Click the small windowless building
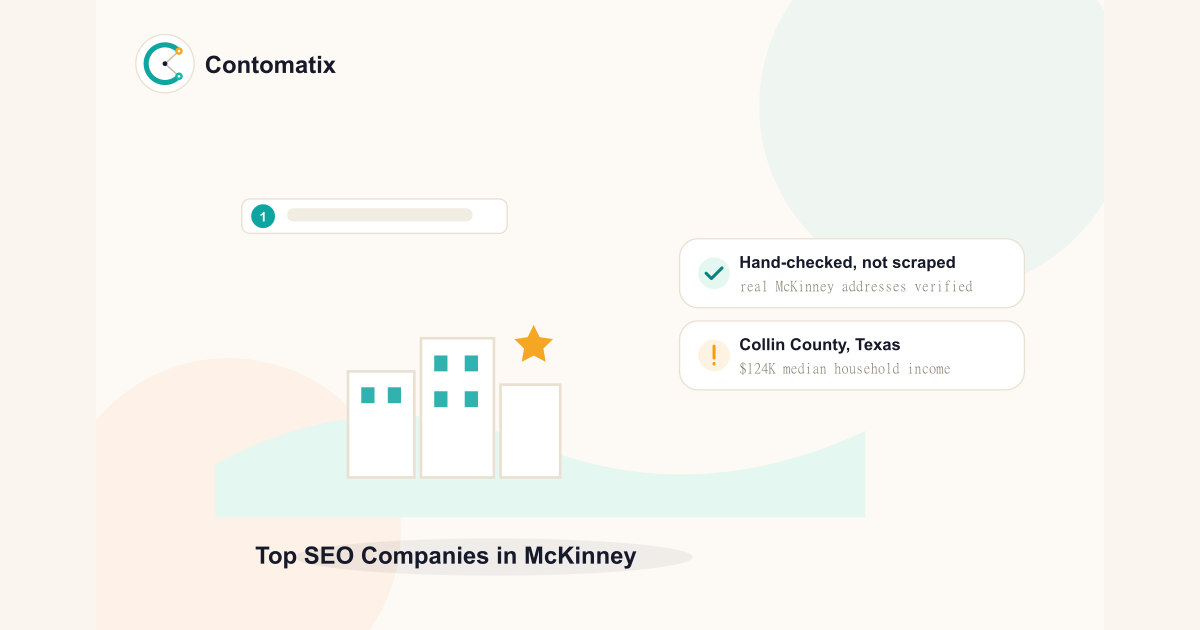Viewport: 1200px width, 630px height. (530, 431)
